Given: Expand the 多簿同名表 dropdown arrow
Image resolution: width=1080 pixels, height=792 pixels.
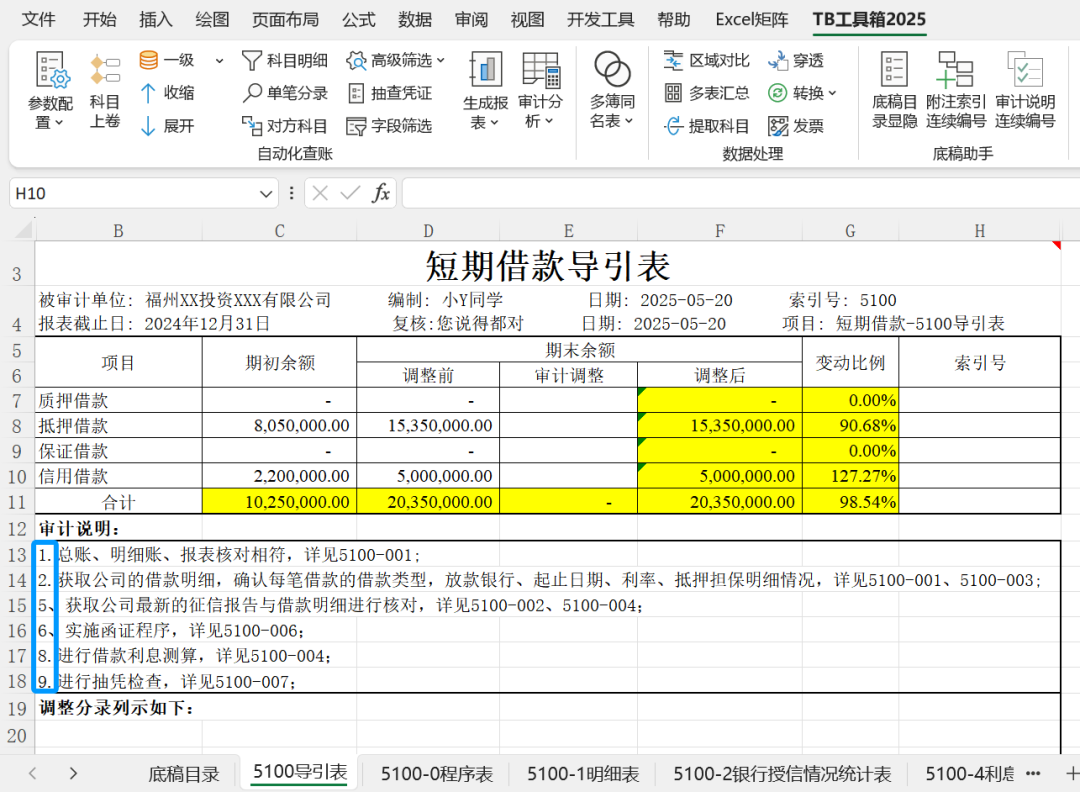Looking at the screenshot, I should (630, 121).
